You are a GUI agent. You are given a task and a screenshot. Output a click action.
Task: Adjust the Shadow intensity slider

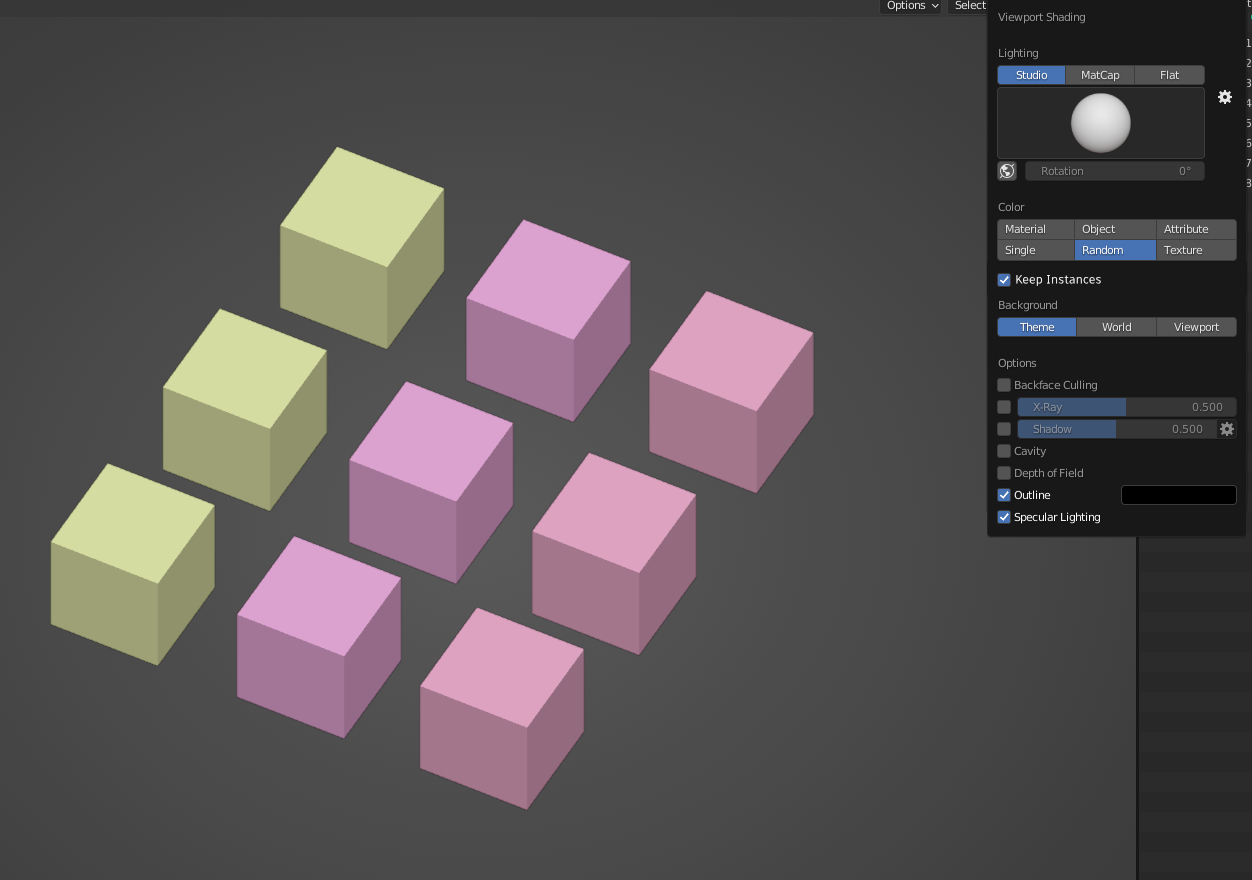1117,429
